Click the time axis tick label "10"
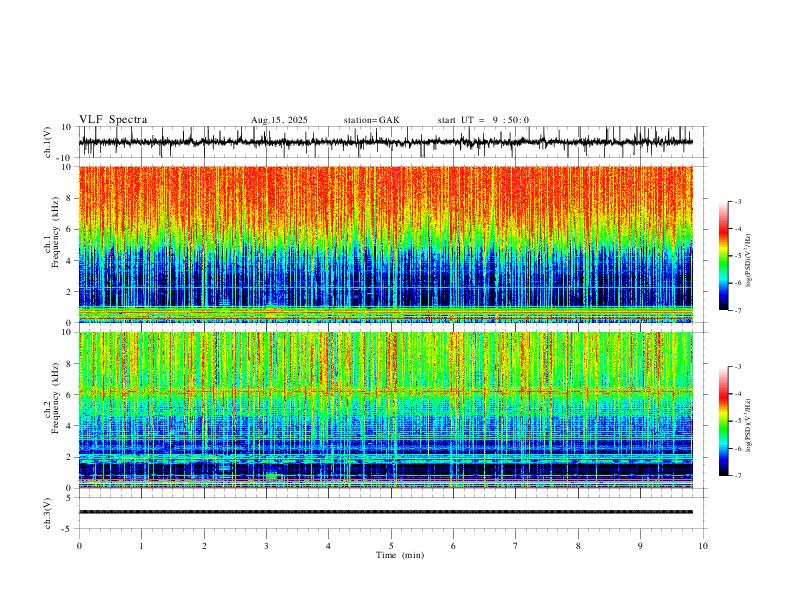 [703, 546]
